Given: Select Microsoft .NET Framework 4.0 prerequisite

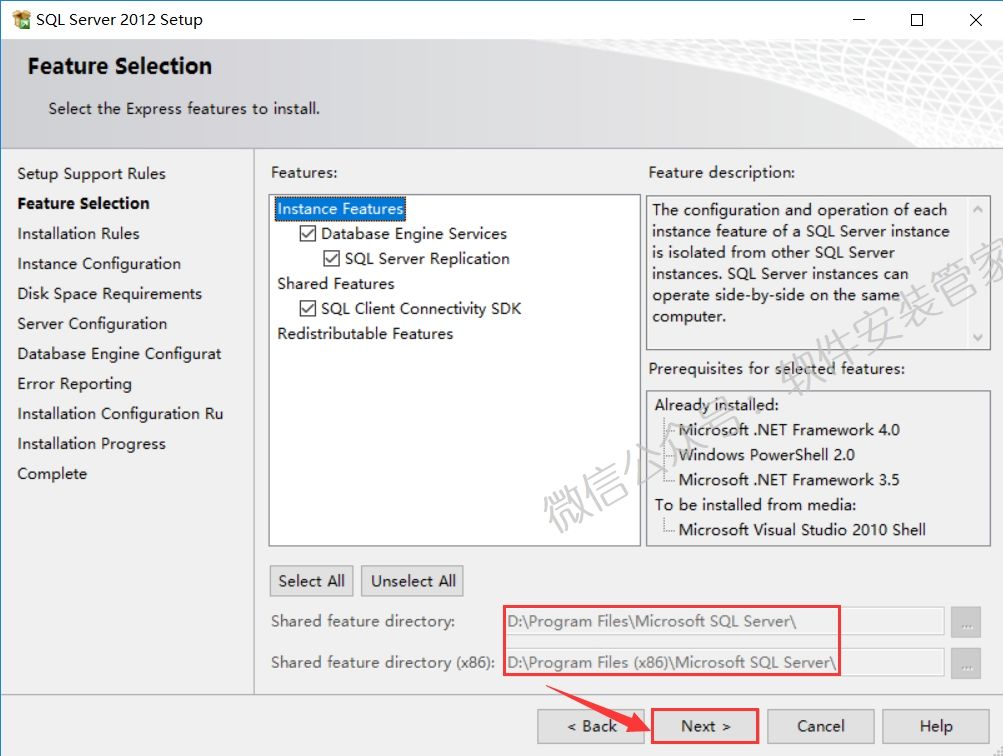Looking at the screenshot, I should click(789, 430).
